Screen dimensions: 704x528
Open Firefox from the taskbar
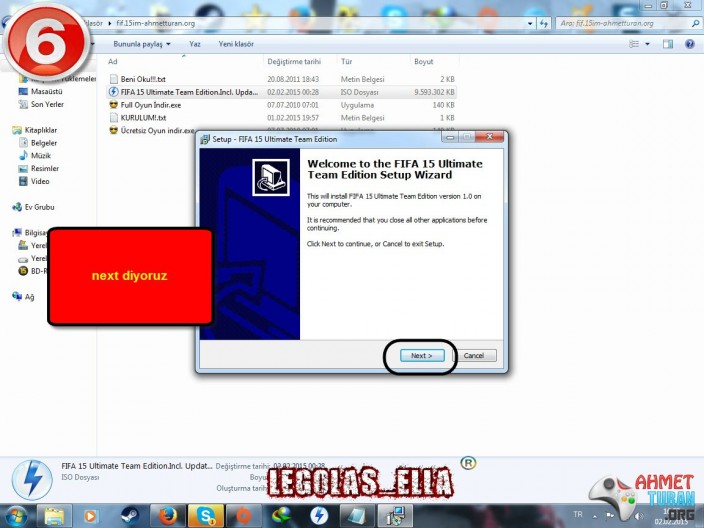coord(167,516)
